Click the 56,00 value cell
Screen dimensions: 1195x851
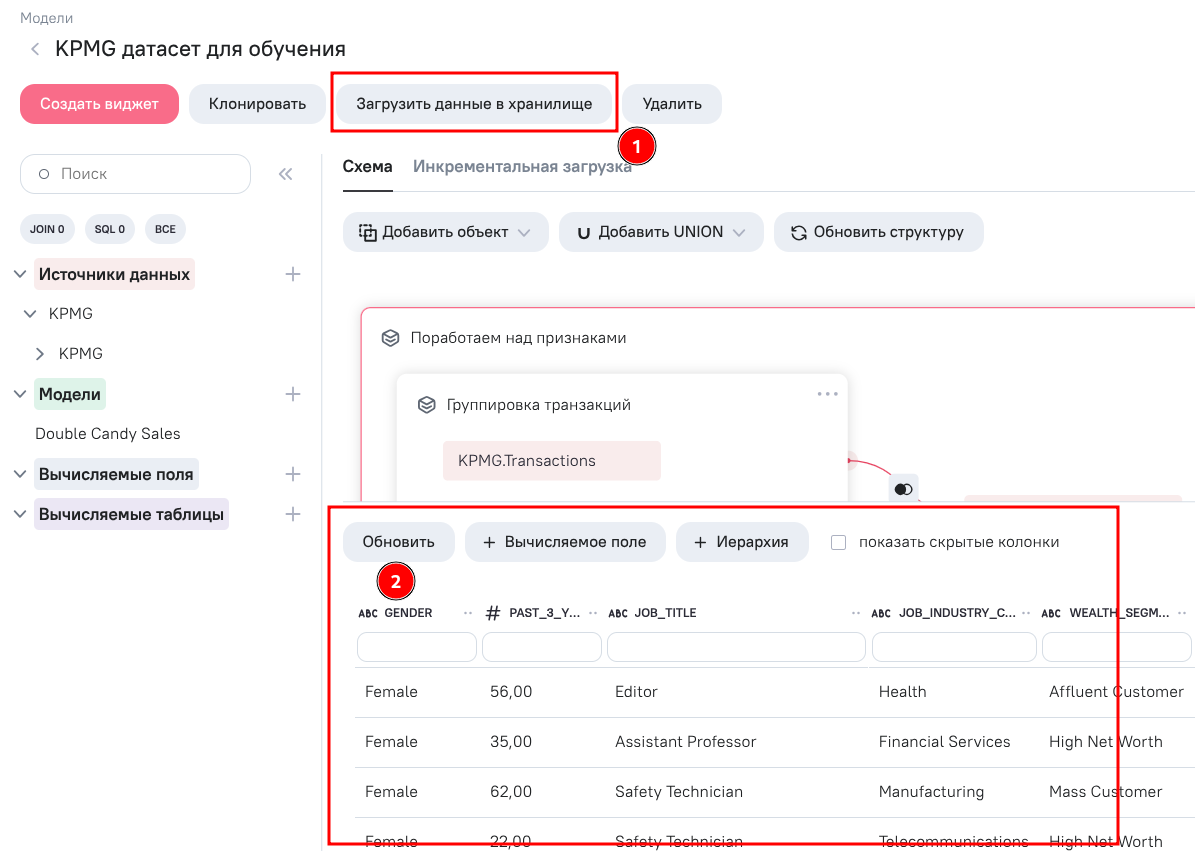coord(511,692)
